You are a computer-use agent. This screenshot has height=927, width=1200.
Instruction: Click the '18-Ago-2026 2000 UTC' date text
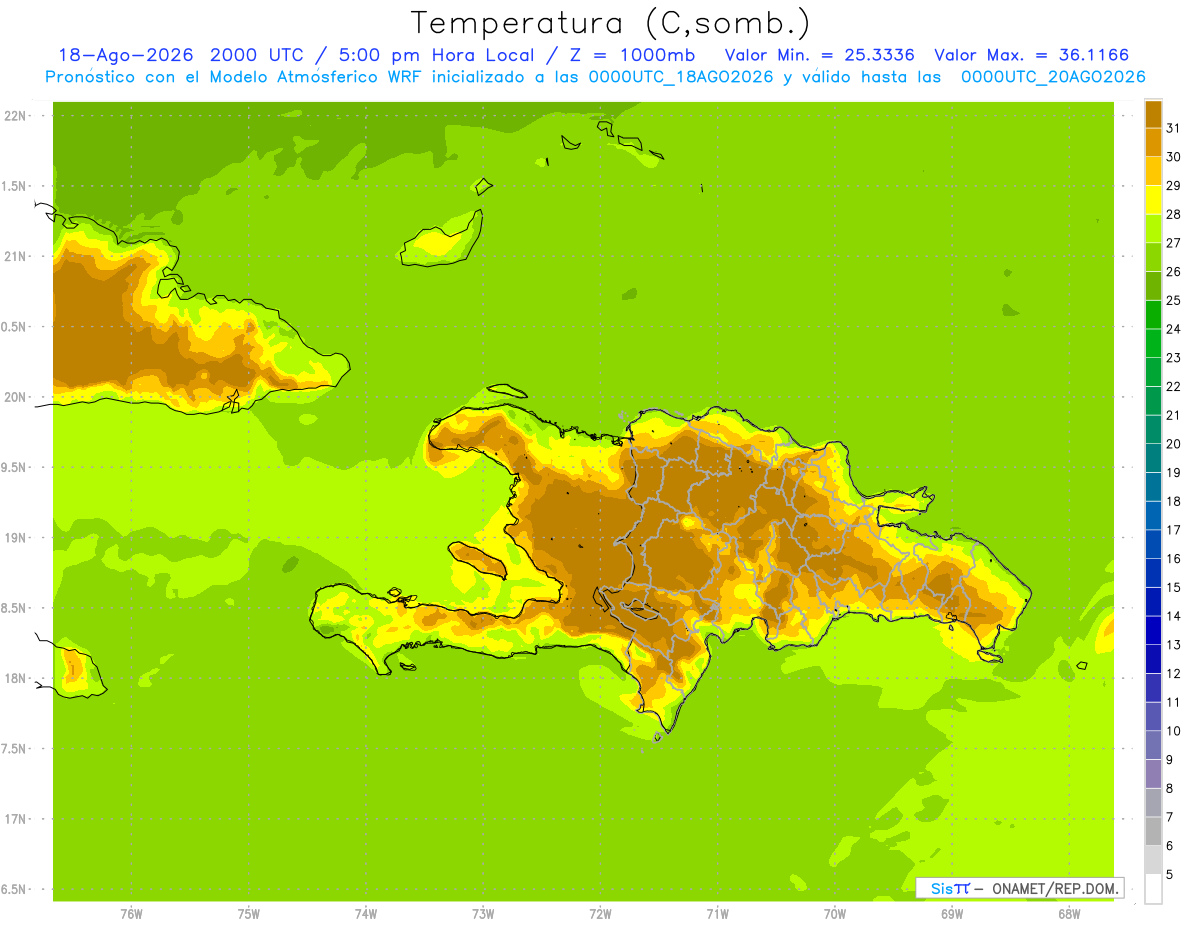[182, 55]
